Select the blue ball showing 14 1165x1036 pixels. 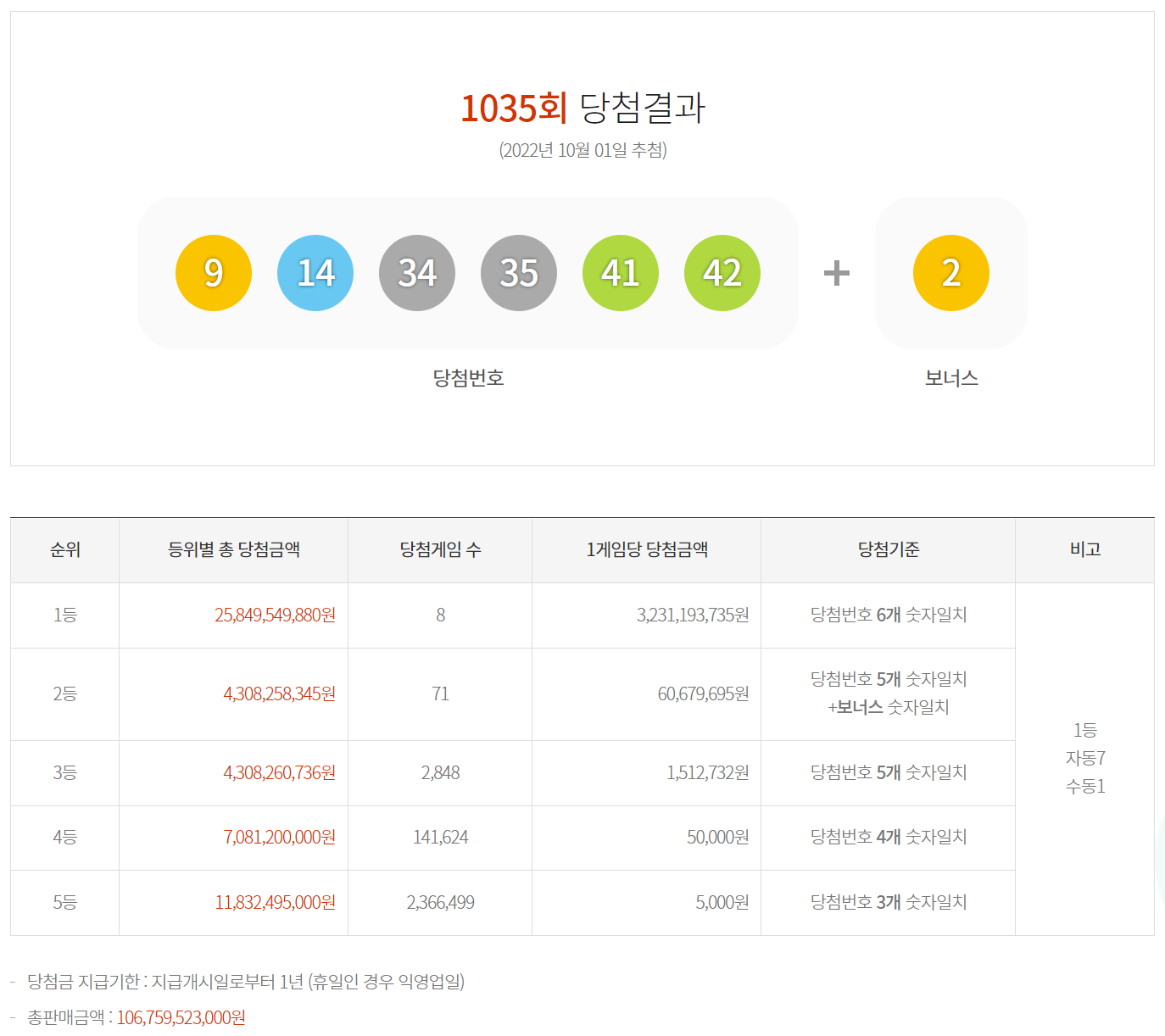pyautogui.click(x=315, y=272)
